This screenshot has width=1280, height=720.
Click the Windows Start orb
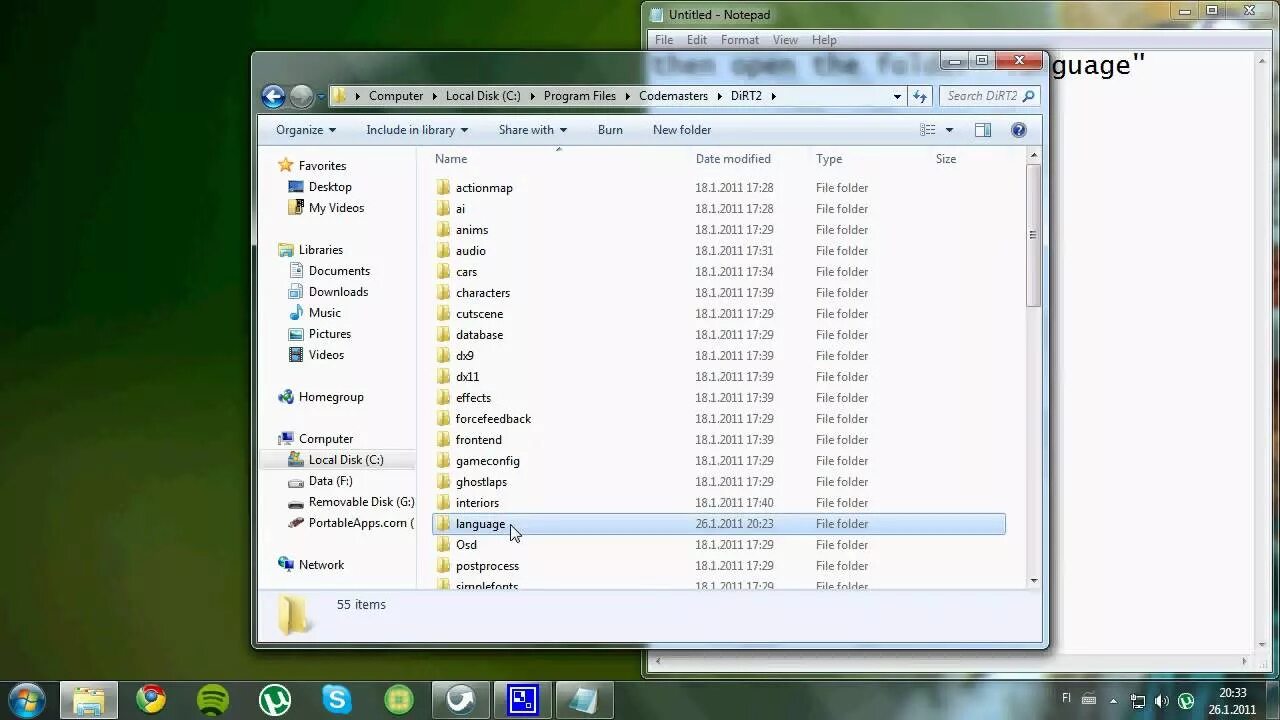[26, 699]
